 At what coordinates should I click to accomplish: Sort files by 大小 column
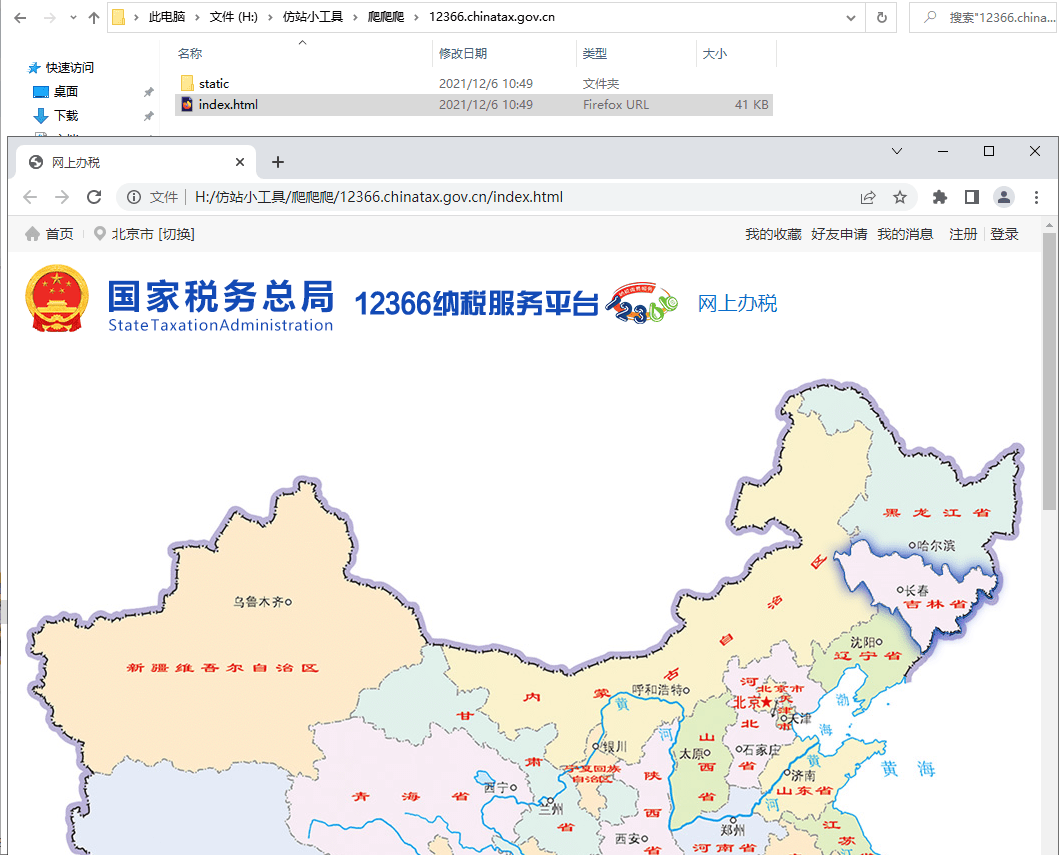tap(715, 53)
